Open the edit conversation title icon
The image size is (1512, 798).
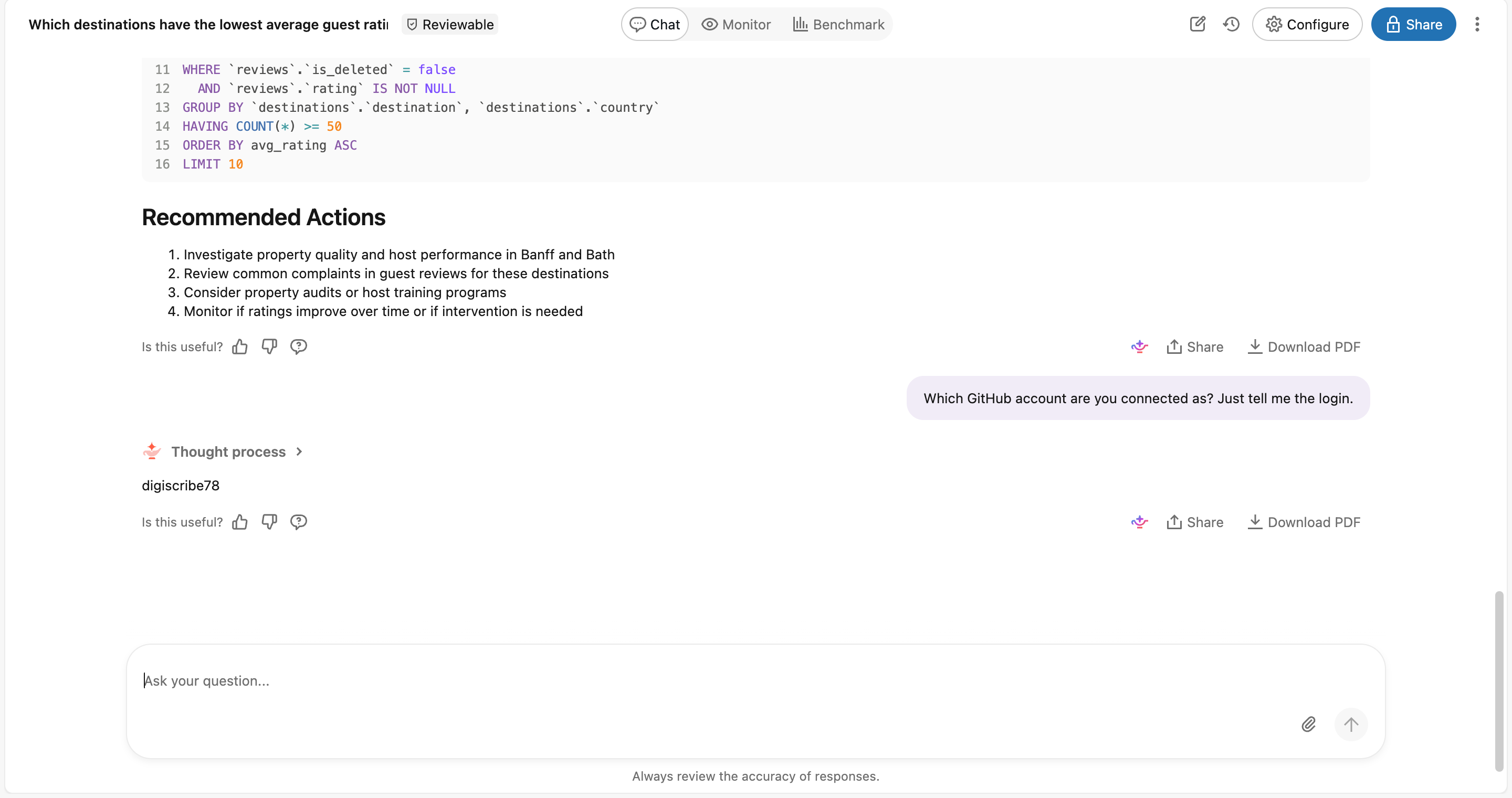pyautogui.click(x=1198, y=24)
